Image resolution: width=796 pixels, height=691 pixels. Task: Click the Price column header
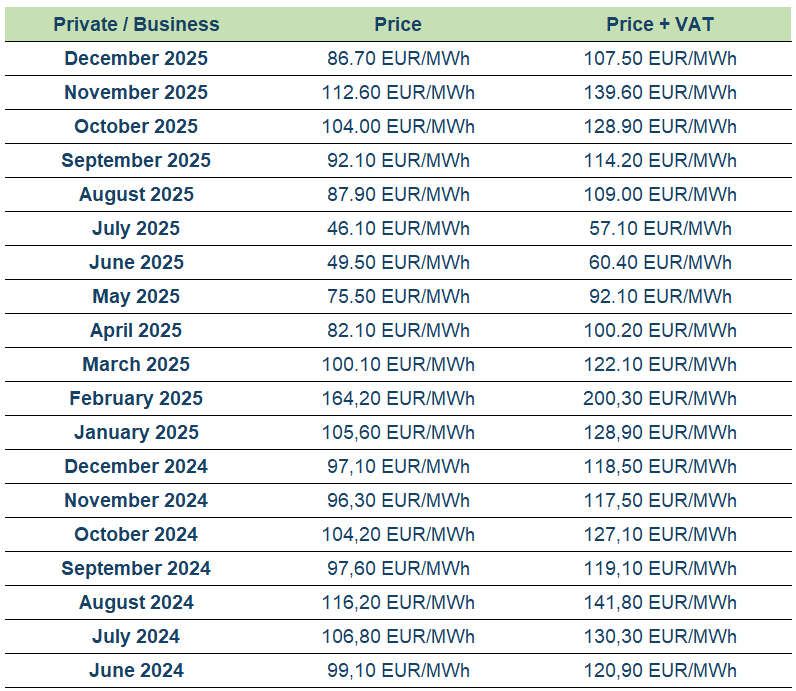(x=398, y=24)
